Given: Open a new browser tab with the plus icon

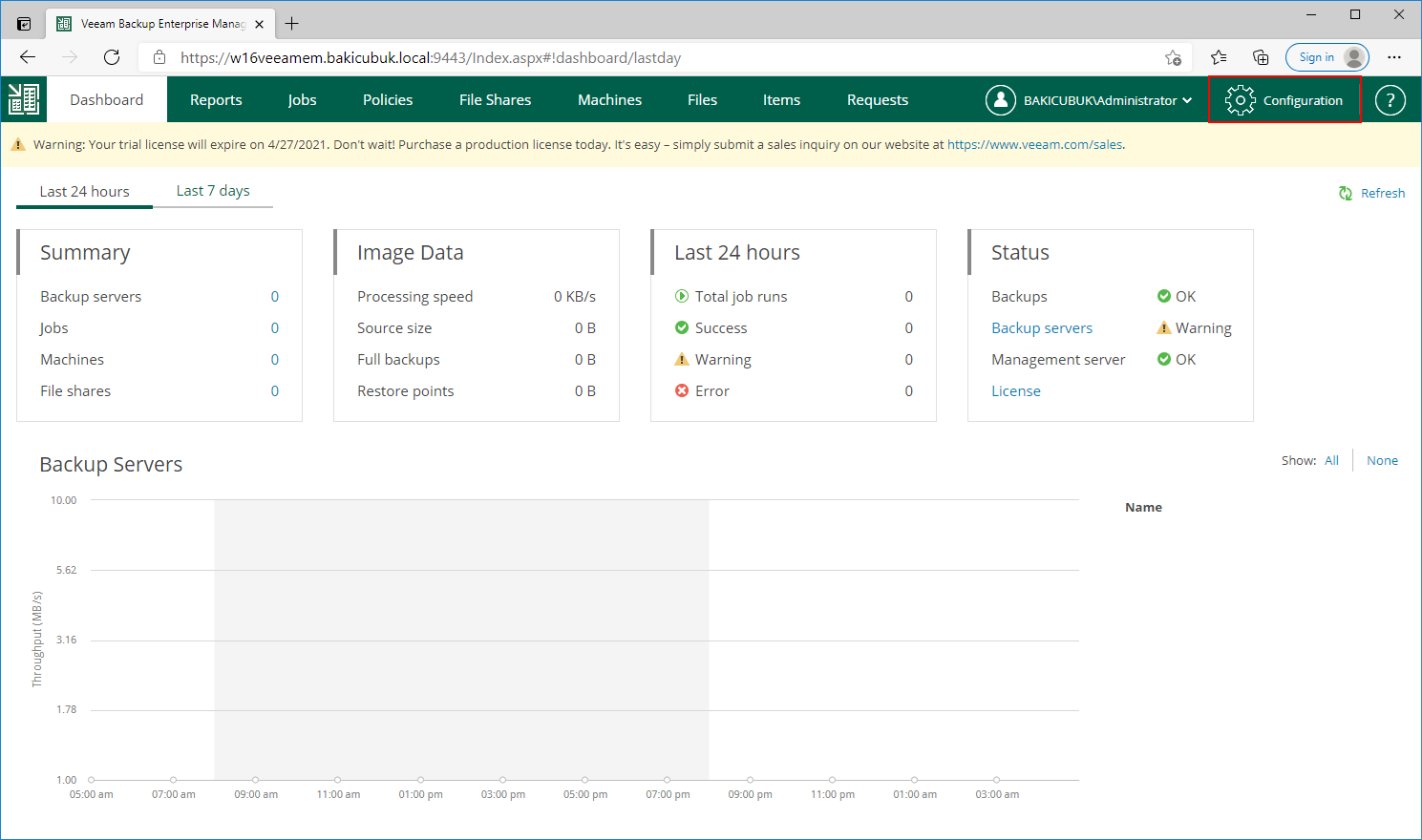Looking at the screenshot, I should click(292, 24).
